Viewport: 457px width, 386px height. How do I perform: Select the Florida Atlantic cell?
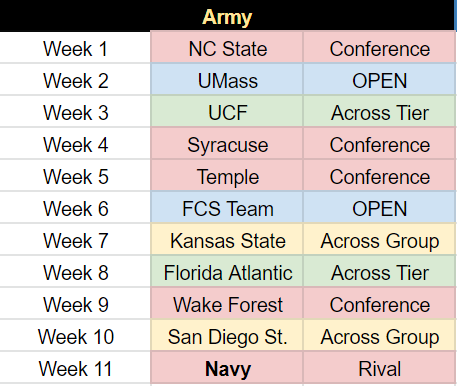[227, 271]
